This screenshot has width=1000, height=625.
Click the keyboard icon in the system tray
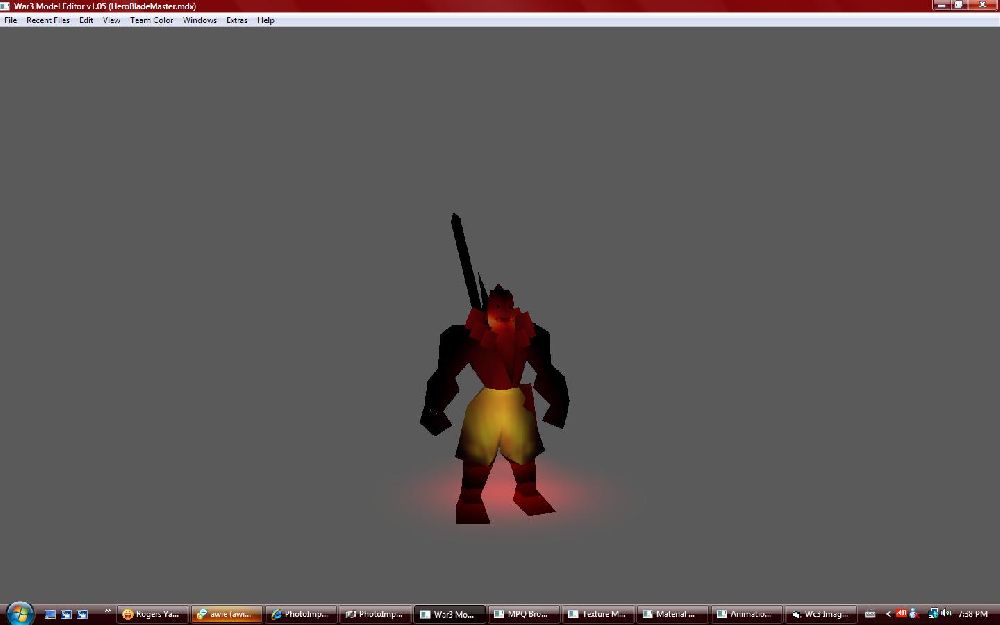(x=870, y=615)
